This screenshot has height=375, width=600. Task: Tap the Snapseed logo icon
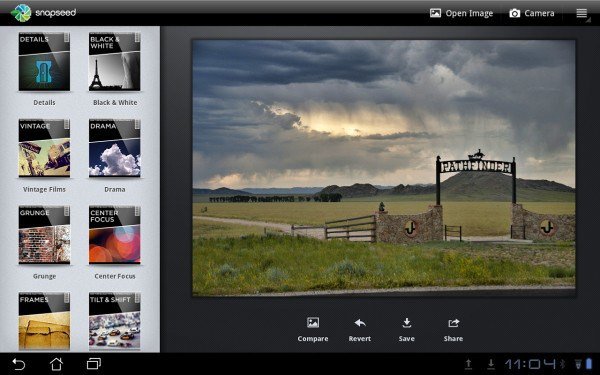click(21, 13)
